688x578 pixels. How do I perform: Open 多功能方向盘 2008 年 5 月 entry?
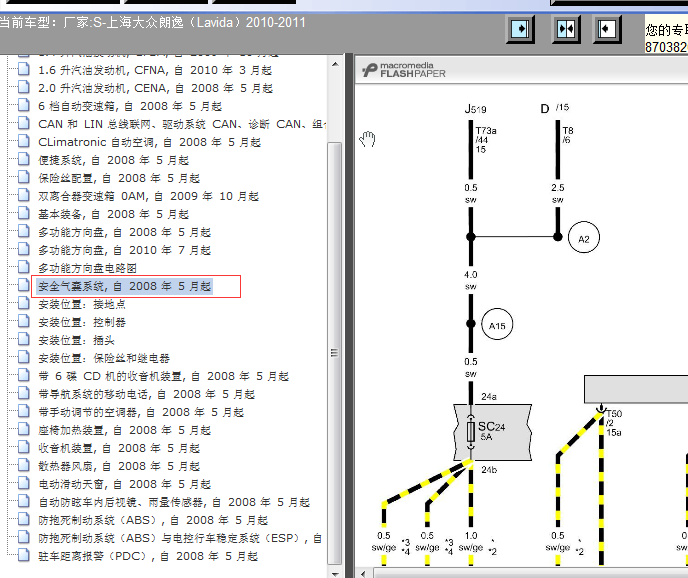tap(124, 232)
